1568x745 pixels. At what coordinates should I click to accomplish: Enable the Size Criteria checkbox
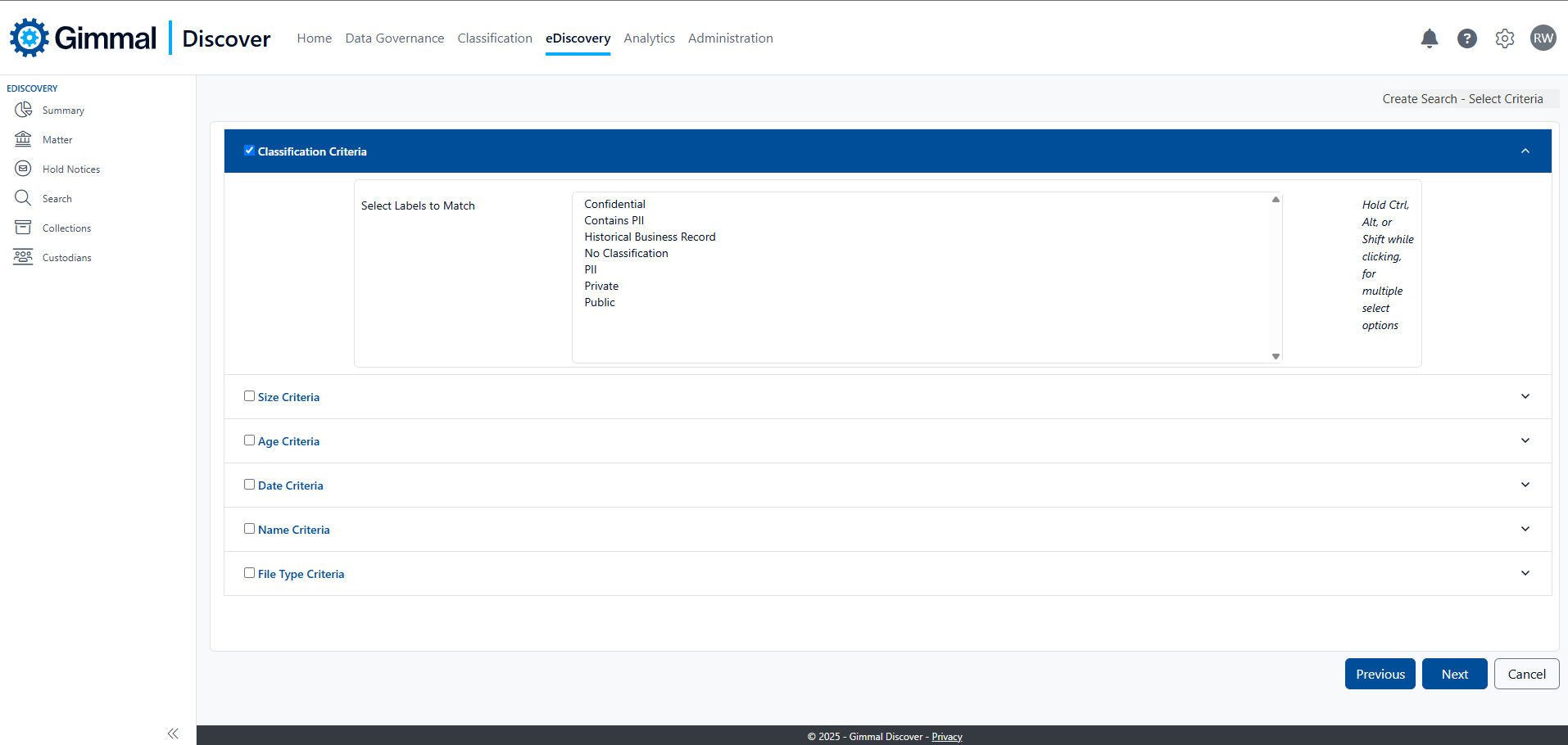[249, 396]
